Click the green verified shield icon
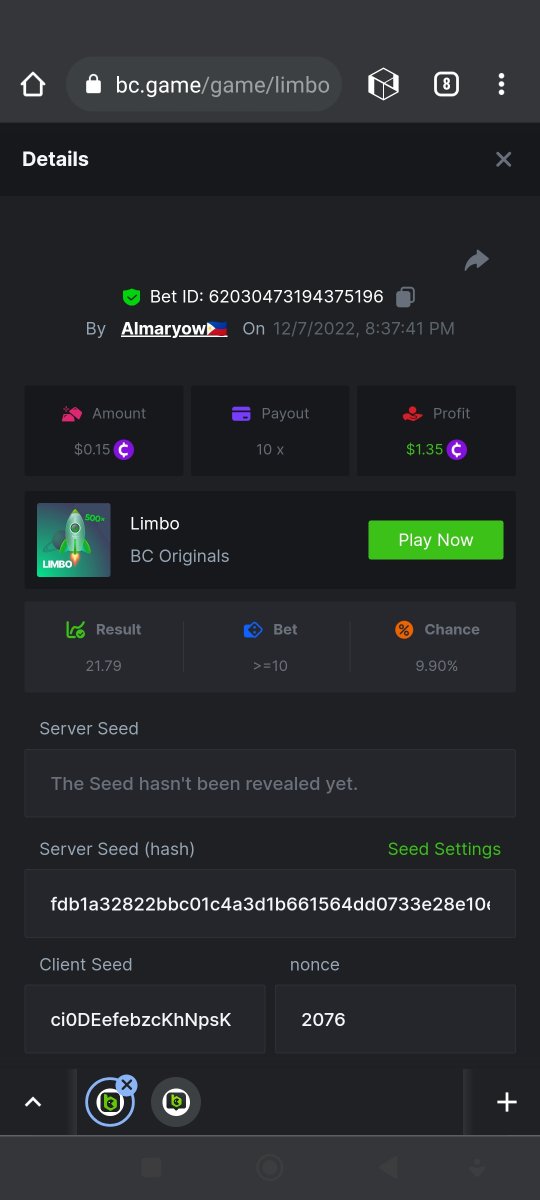The height and width of the screenshot is (1200, 540). 131,297
